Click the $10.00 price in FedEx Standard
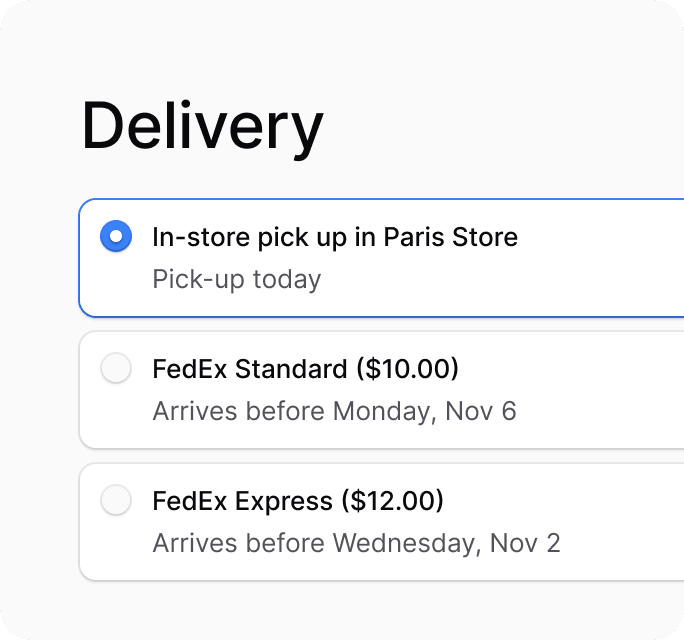 [x=408, y=369]
